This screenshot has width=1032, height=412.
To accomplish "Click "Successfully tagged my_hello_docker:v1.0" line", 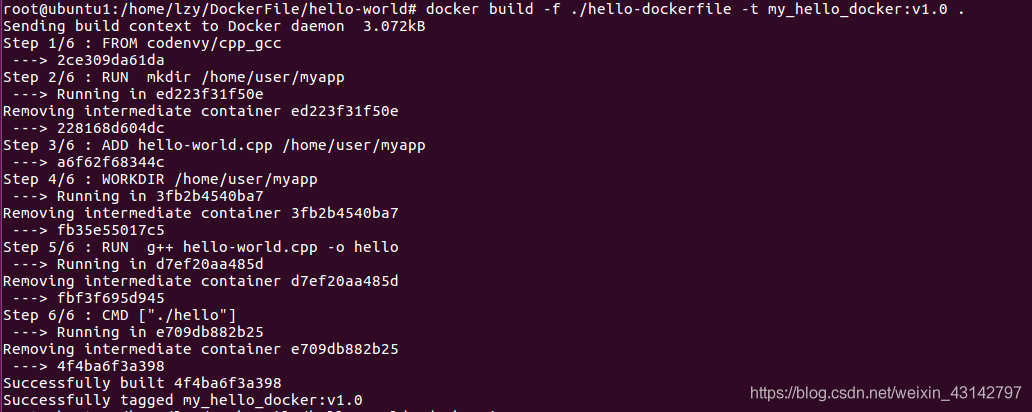I will (x=183, y=400).
